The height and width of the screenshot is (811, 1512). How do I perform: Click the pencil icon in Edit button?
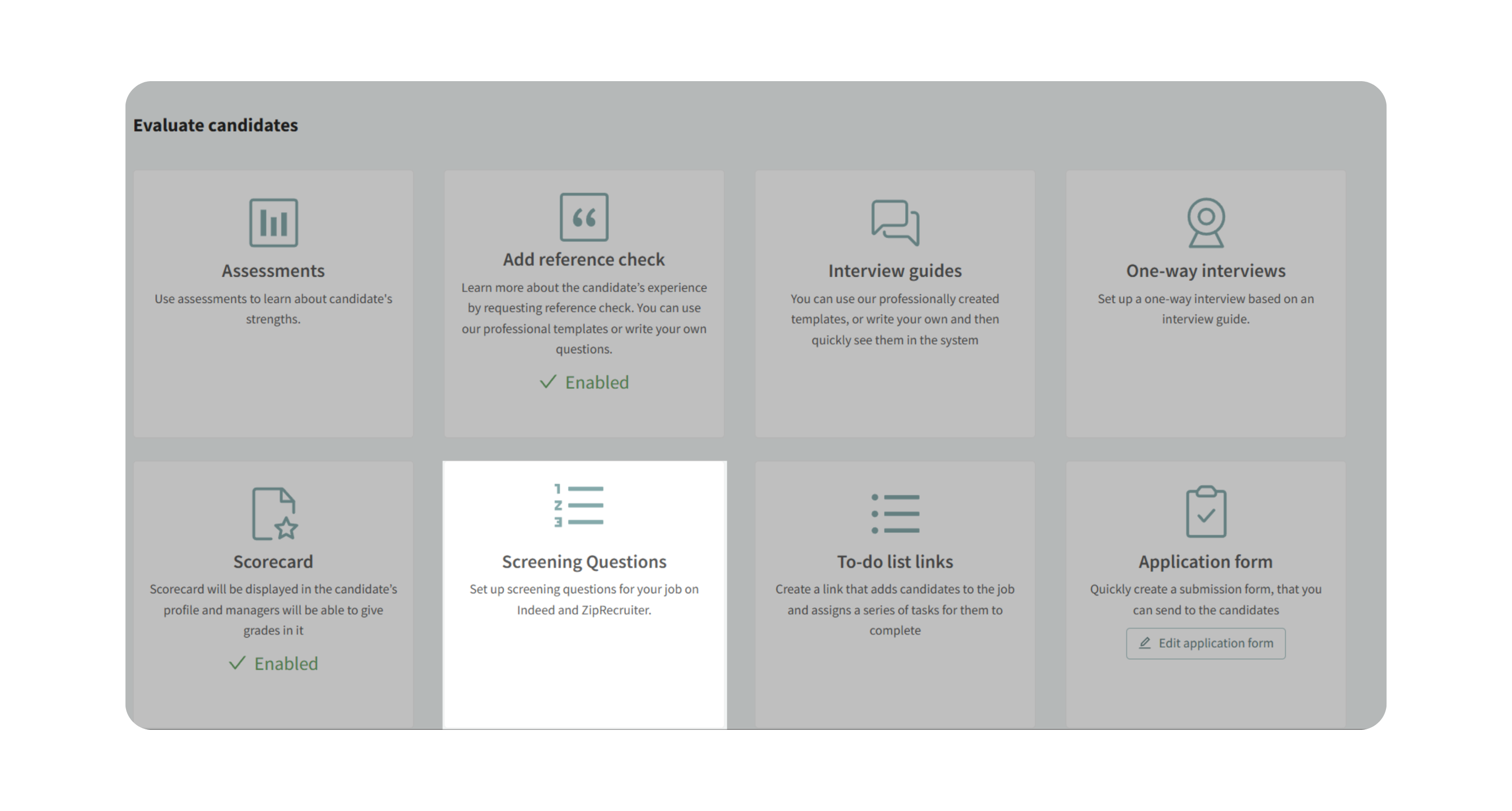[1145, 643]
